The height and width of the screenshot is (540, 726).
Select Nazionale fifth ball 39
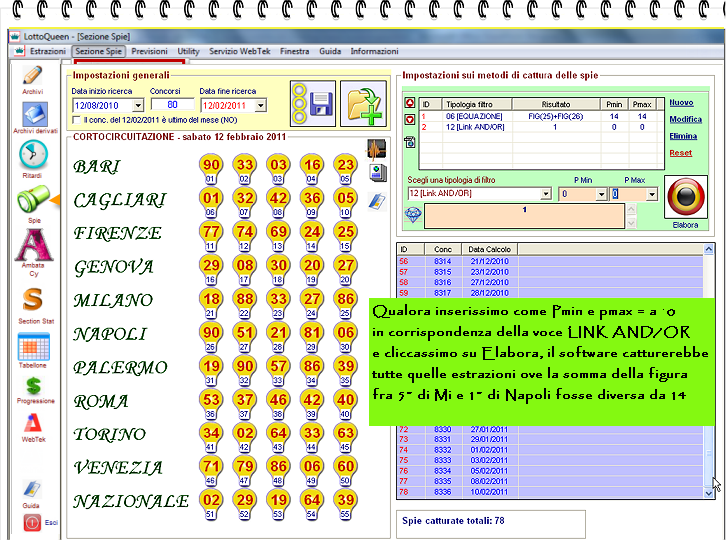[345, 500]
